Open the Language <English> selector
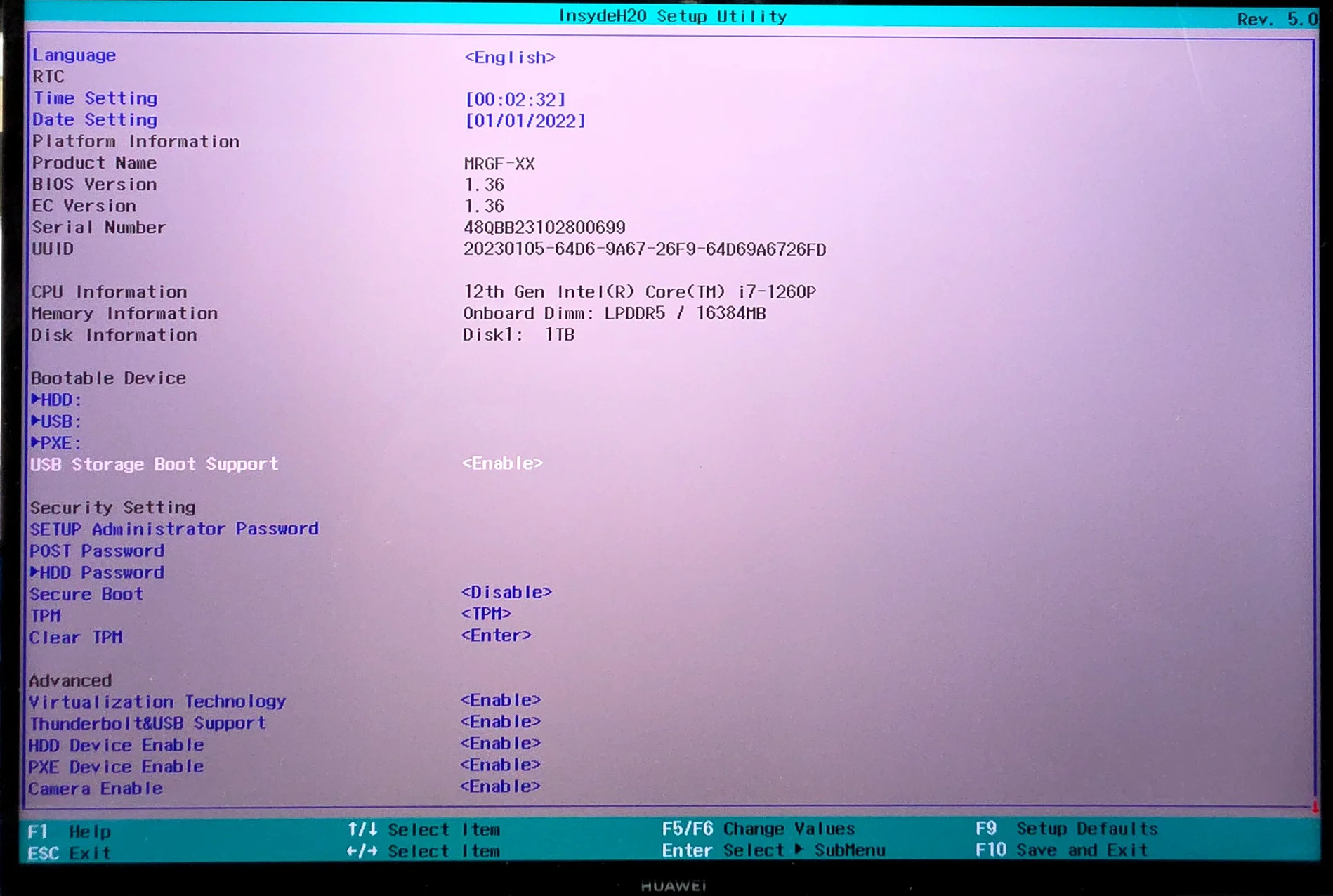Viewport: 1333px width, 896px height. click(510, 57)
